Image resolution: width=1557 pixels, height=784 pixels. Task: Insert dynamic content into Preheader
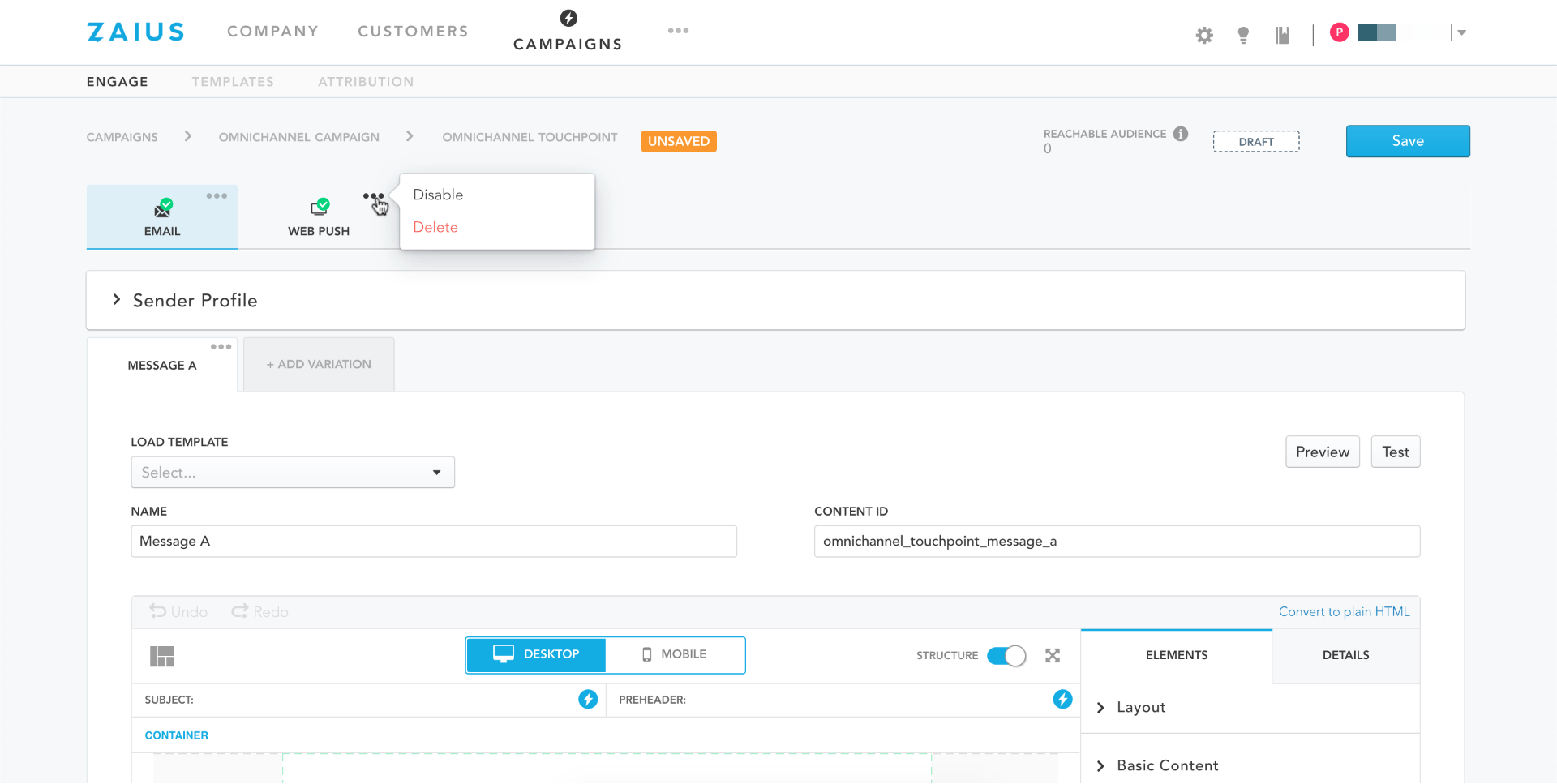[1062, 699]
